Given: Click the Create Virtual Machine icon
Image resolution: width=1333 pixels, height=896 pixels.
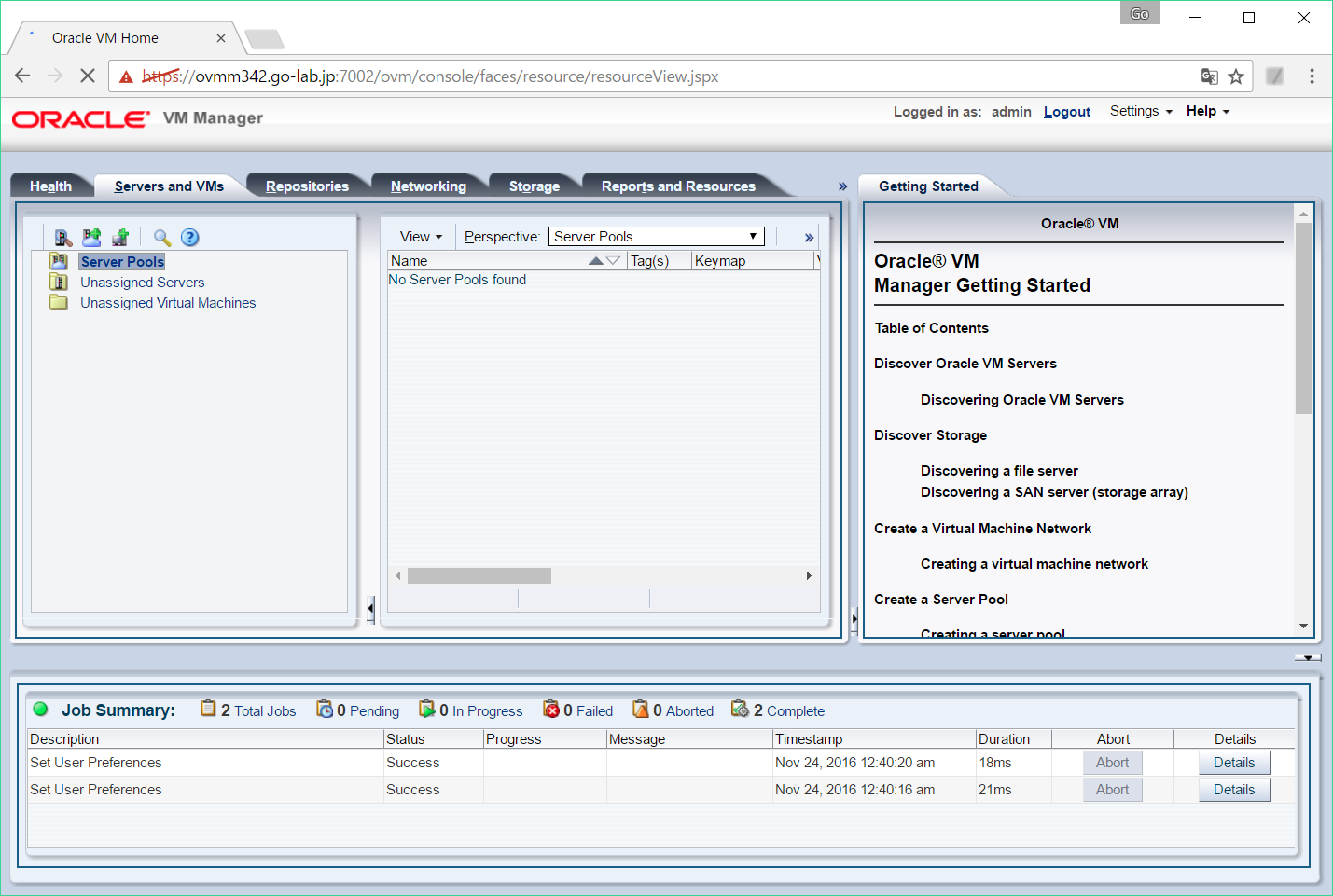Looking at the screenshot, I should click(x=119, y=238).
